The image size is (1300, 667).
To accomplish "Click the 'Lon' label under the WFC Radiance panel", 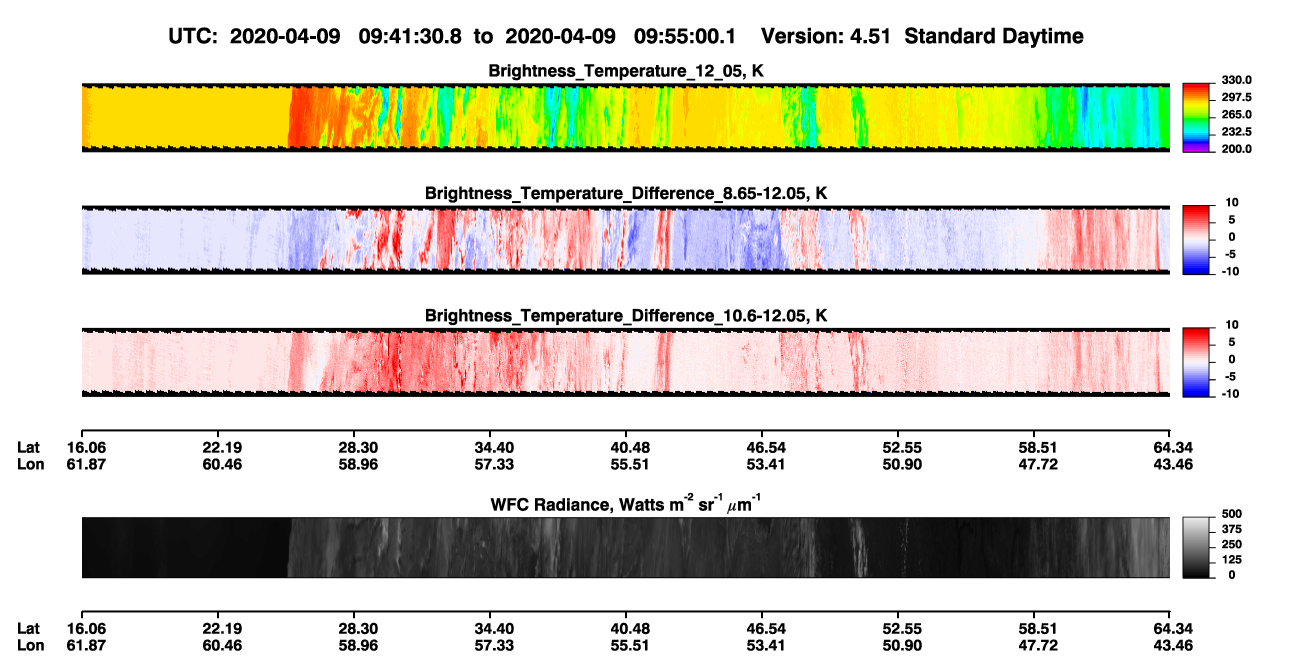I will 30,646.
